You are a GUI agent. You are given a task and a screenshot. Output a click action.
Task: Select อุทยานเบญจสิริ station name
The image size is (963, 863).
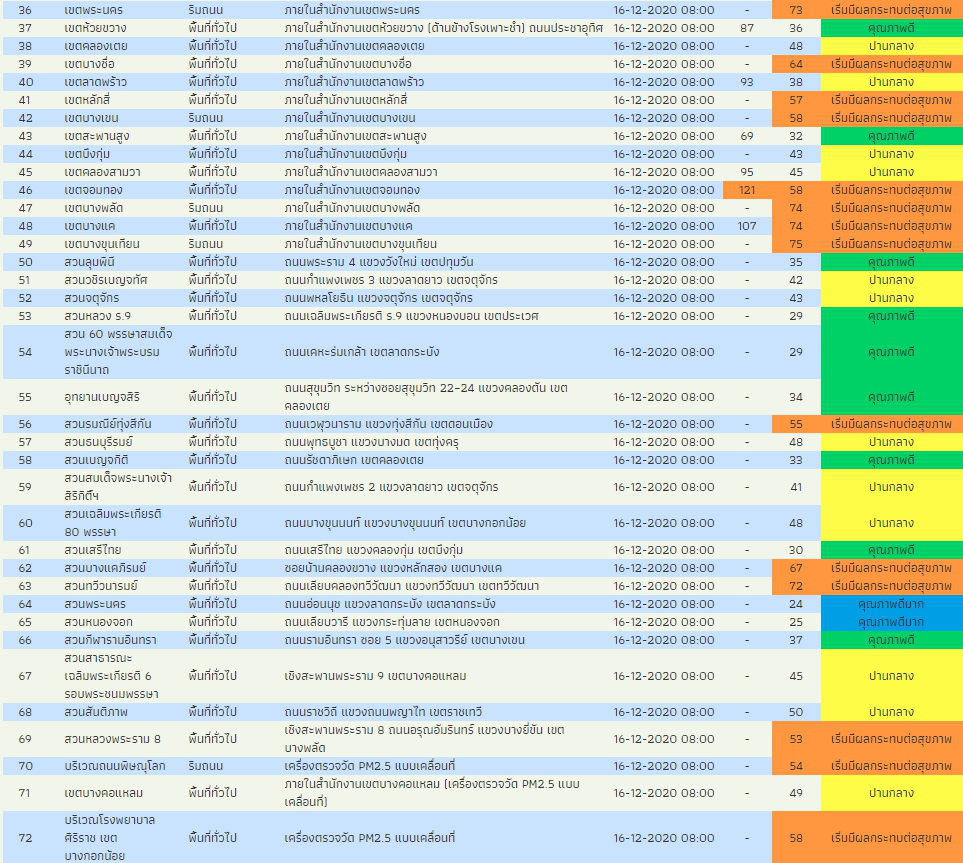[x=102, y=397]
